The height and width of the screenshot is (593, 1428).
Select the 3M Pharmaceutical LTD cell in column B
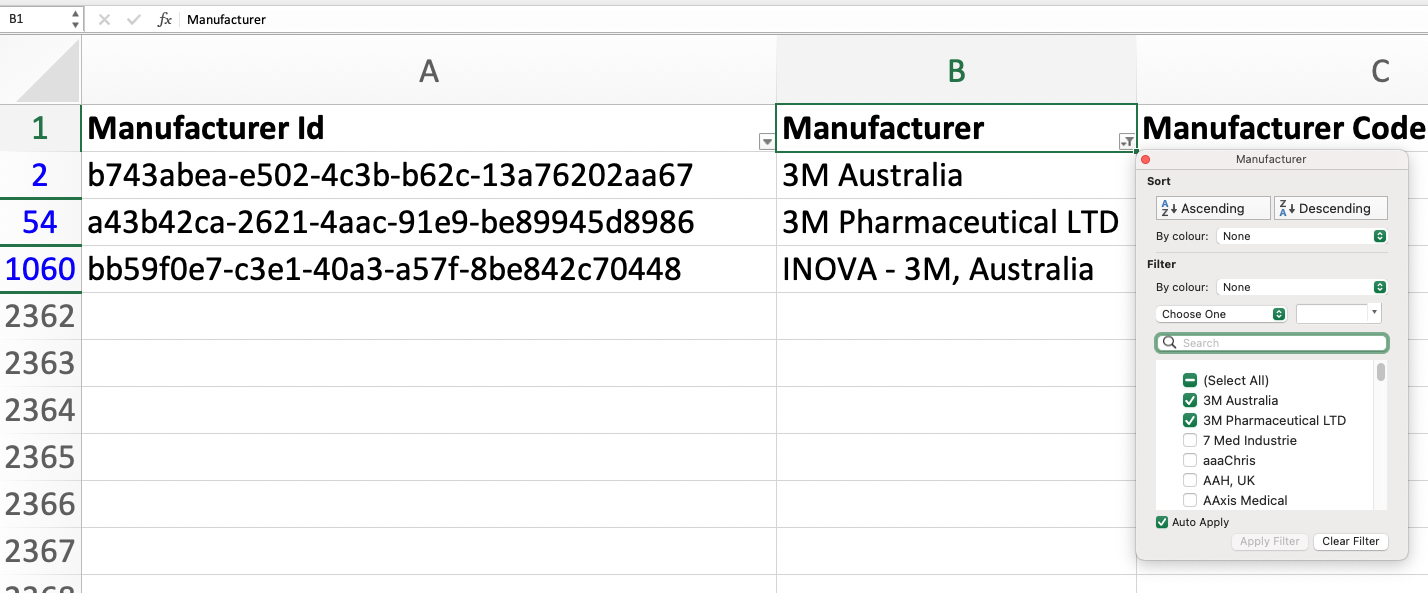956,222
